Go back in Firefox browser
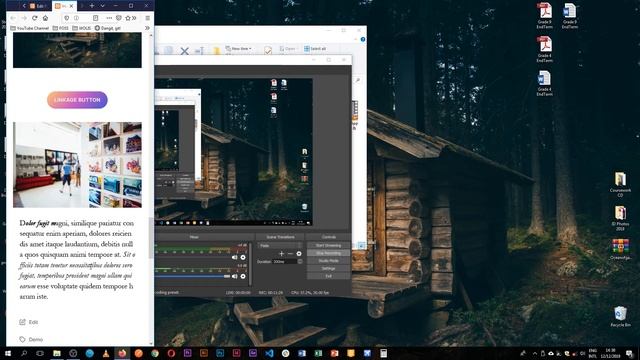The image size is (640, 360). pyautogui.click(x=13, y=18)
